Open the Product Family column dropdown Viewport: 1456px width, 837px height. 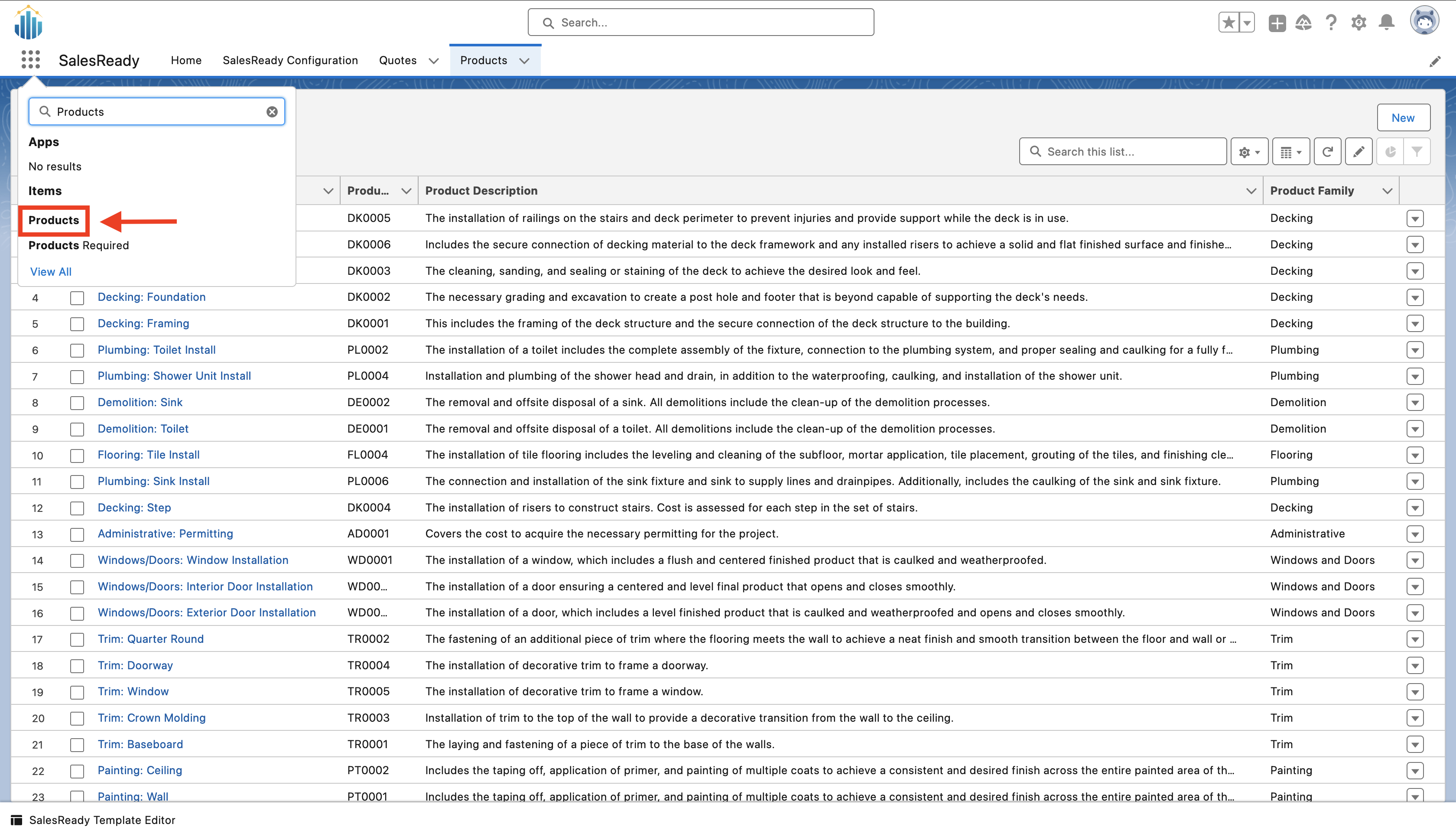coord(1388,190)
